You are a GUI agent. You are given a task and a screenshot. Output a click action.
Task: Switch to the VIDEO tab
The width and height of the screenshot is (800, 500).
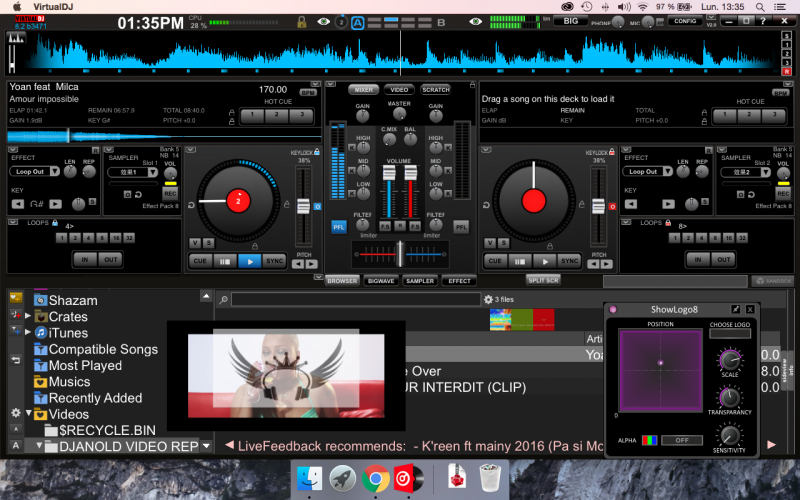pyautogui.click(x=399, y=90)
